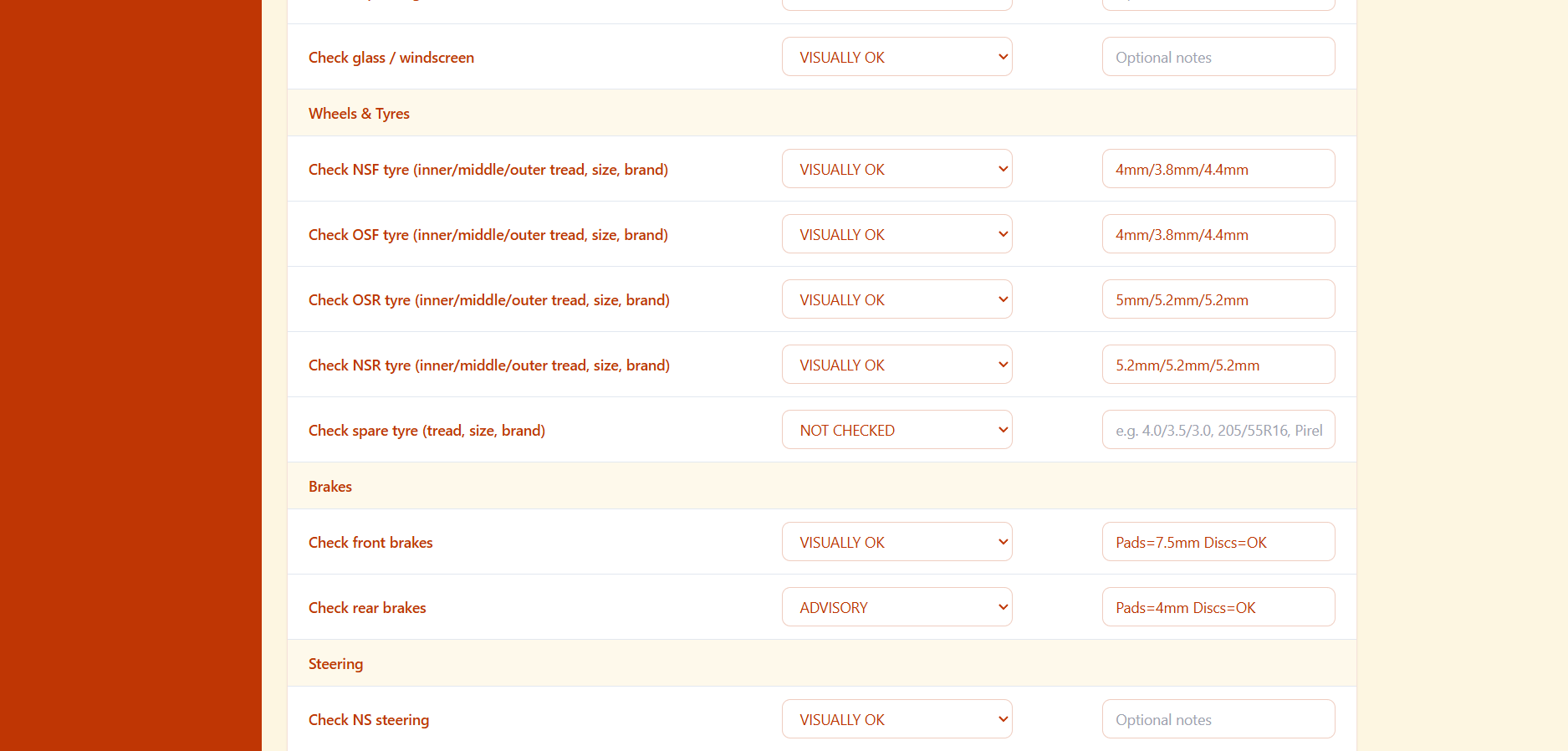Click the front brakes notes field
The height and width of the screenshot is (751, 1568).
tap(1218, 542)
